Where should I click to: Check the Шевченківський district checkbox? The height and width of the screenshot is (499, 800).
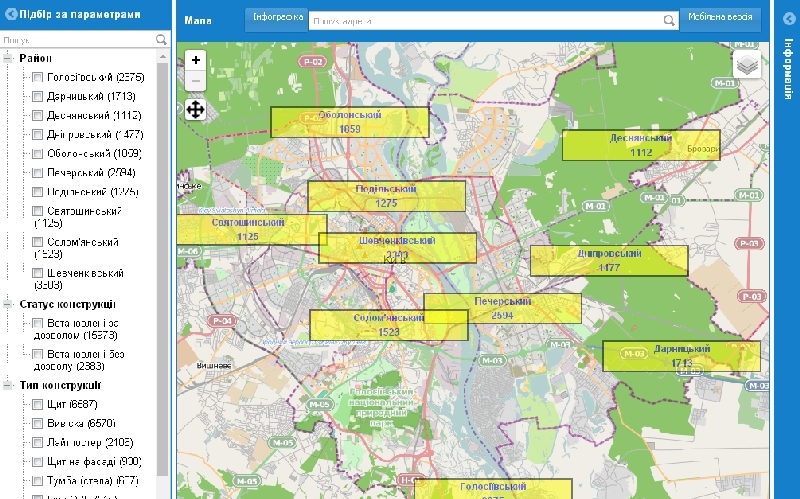click(x=37, y=273)
